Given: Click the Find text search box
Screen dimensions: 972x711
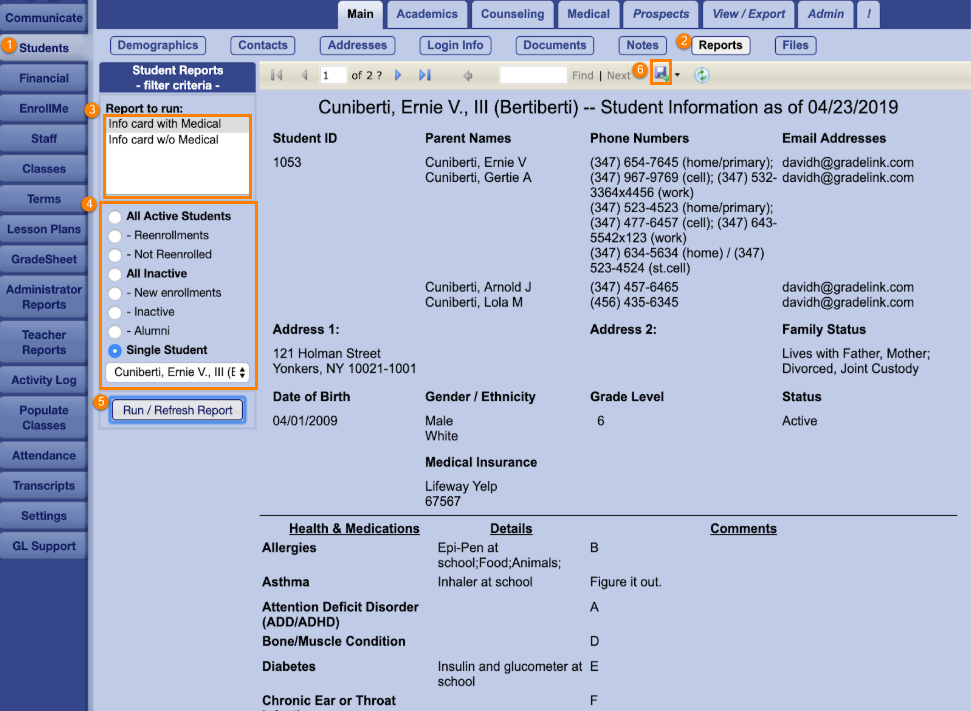Looking at the screenshot, I should click(x=533, y=75).
